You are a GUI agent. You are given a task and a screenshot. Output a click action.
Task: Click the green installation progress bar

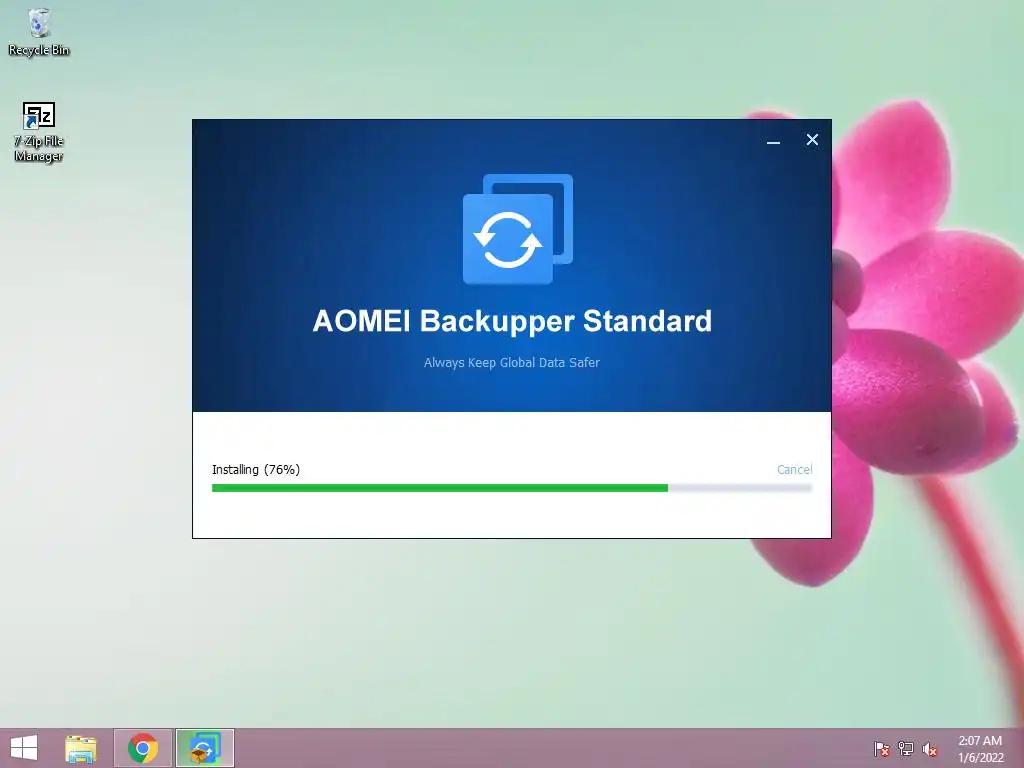click(511, 488)
